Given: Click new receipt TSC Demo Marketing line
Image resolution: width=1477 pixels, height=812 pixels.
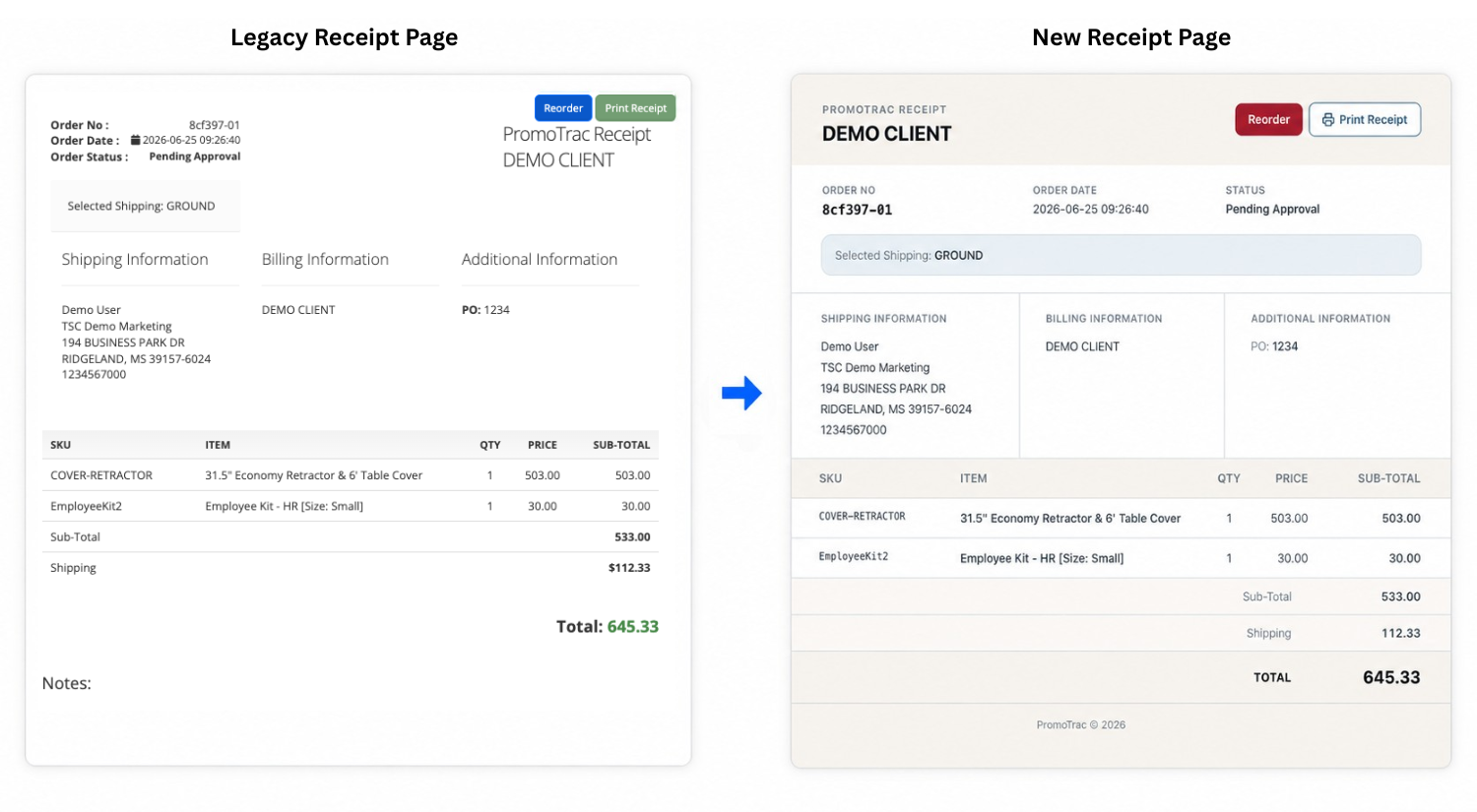Looking at the screenshot, I should pos(874,367).
